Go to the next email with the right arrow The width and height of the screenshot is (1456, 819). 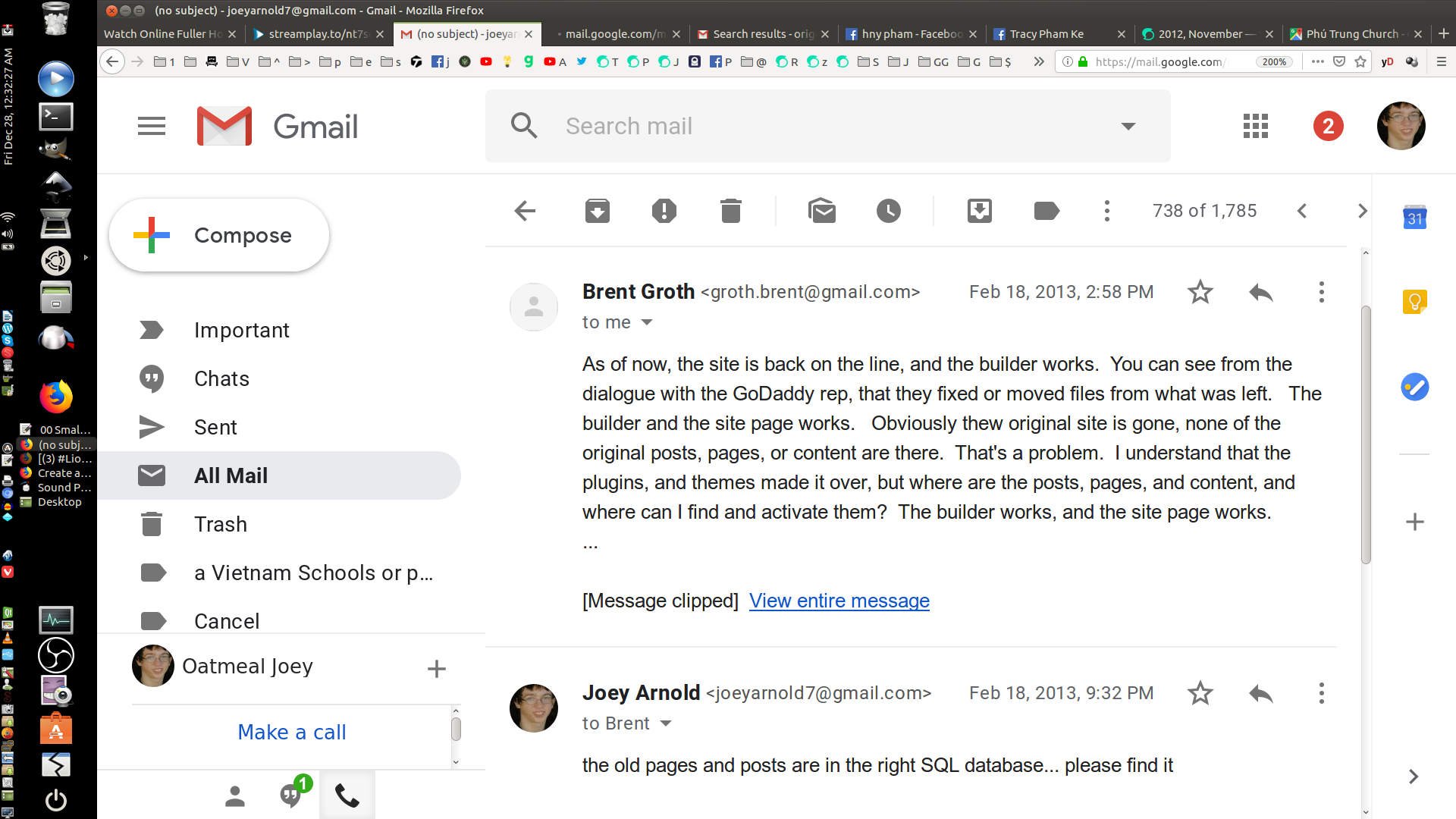point(1363,211)
